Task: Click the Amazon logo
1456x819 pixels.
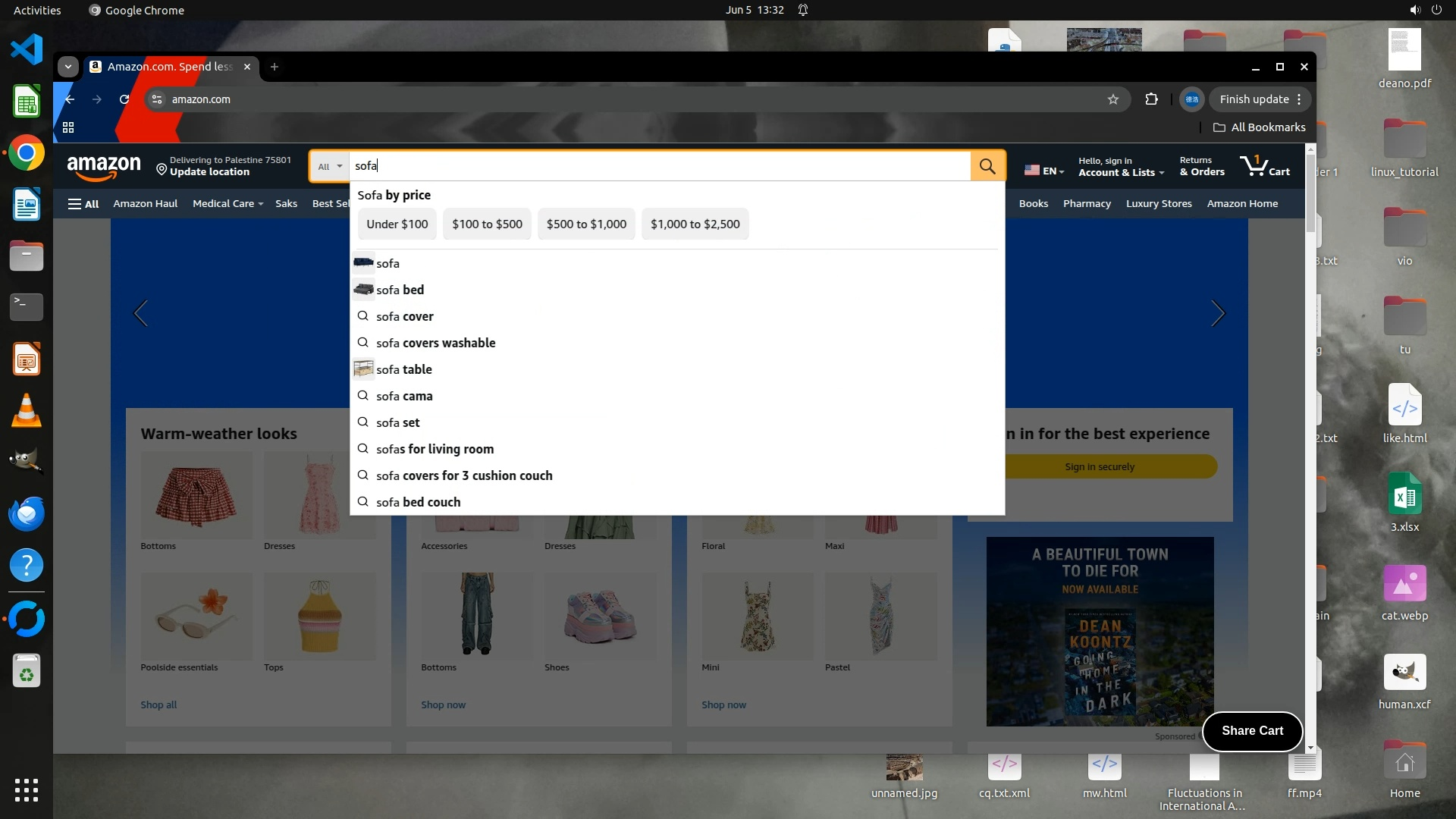Action: click(104, 167)
